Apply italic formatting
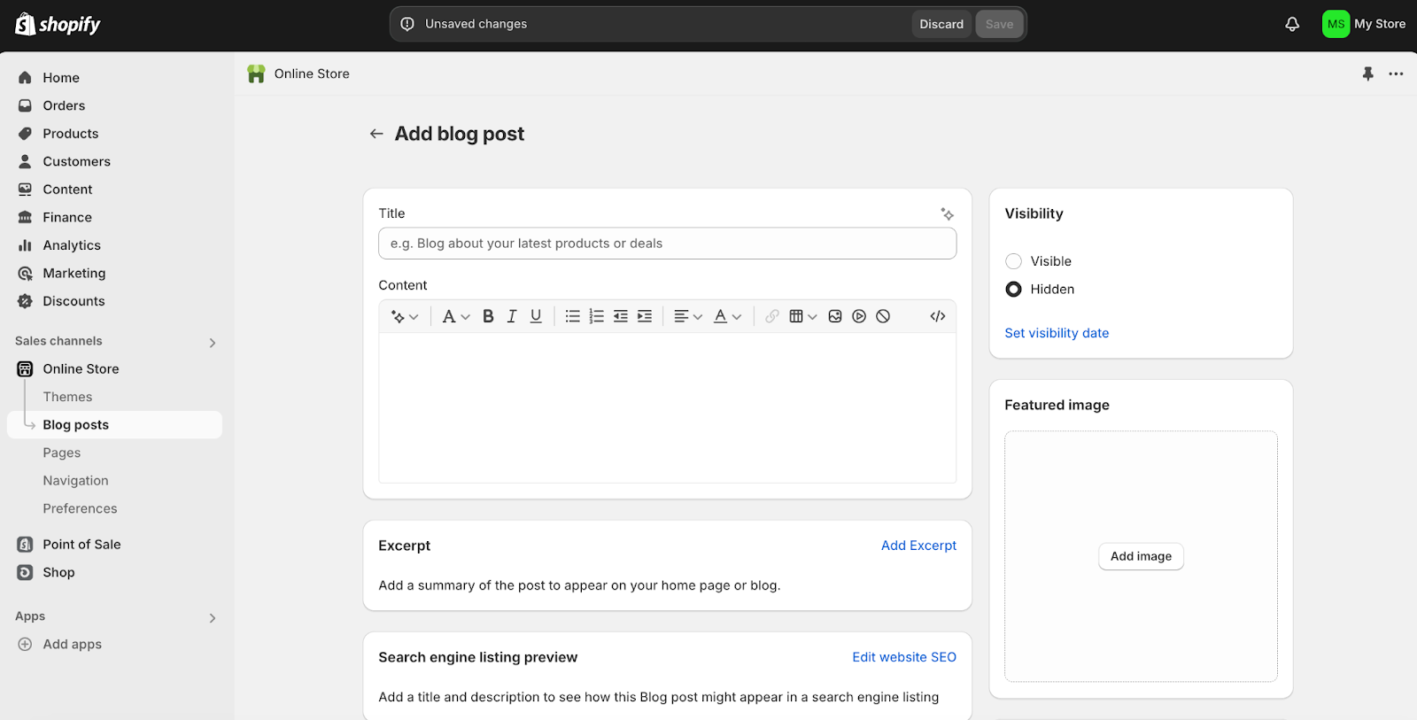Screen dimensions: 1417x720 coord(511,315)
